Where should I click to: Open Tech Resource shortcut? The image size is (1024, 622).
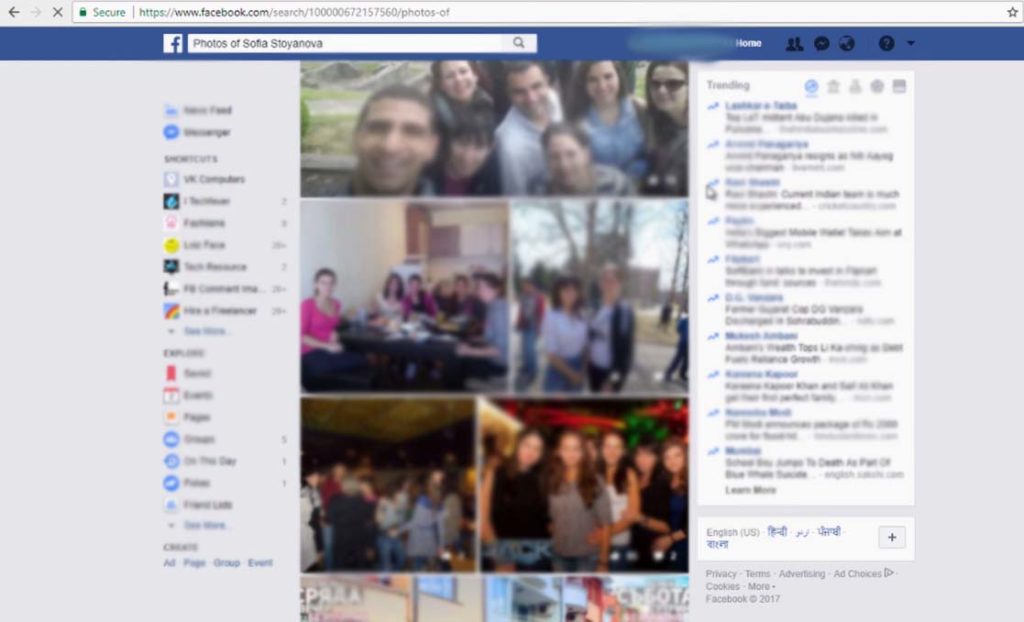coord(206,267)
